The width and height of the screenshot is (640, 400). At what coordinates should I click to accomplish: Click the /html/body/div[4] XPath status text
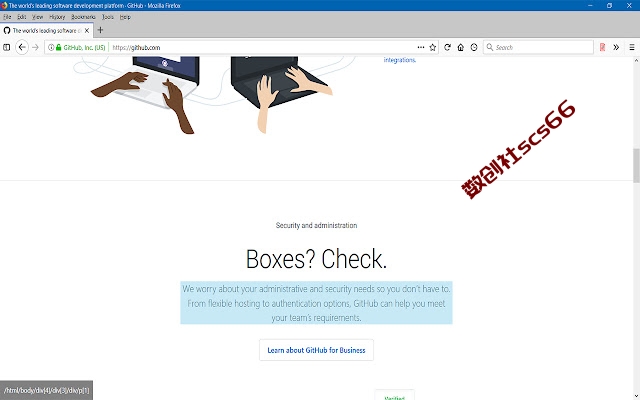[x=47, y=391]
